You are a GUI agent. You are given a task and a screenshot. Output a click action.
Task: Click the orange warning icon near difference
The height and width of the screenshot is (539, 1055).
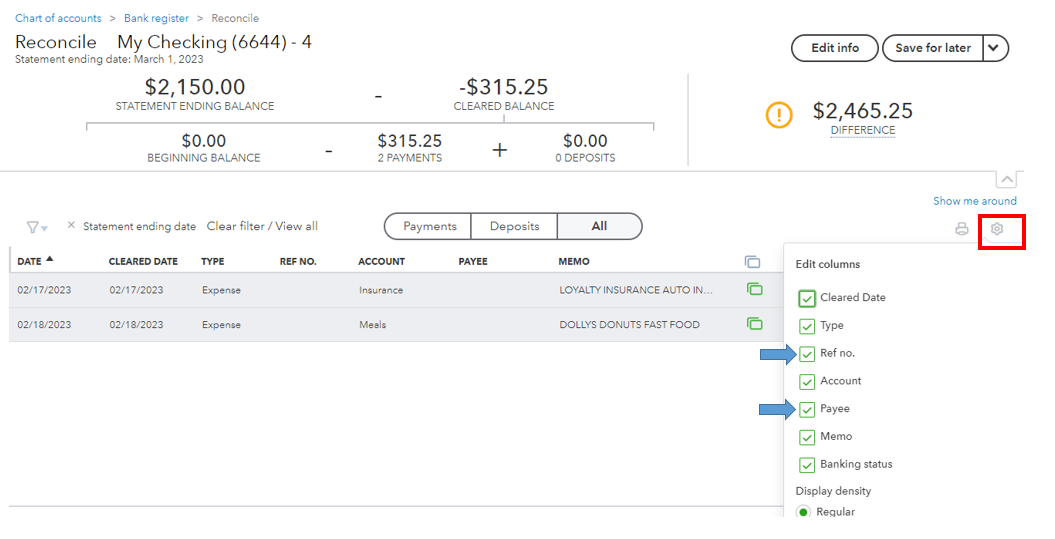click(x=779, y=115)
